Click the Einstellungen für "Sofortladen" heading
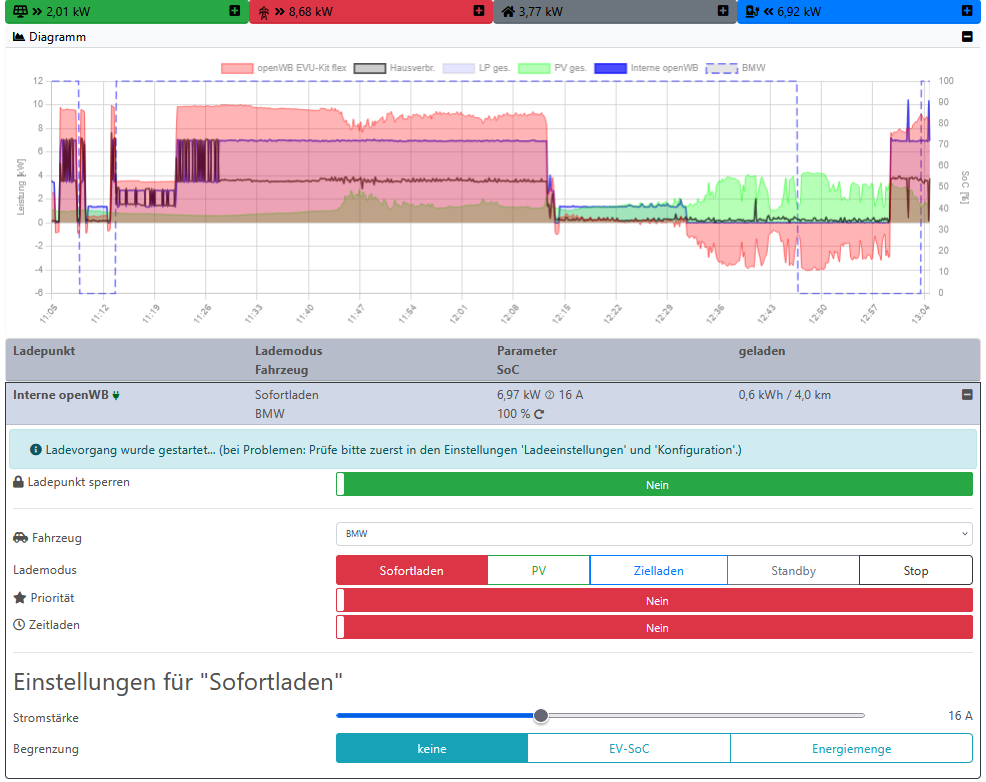 (178, 681)
